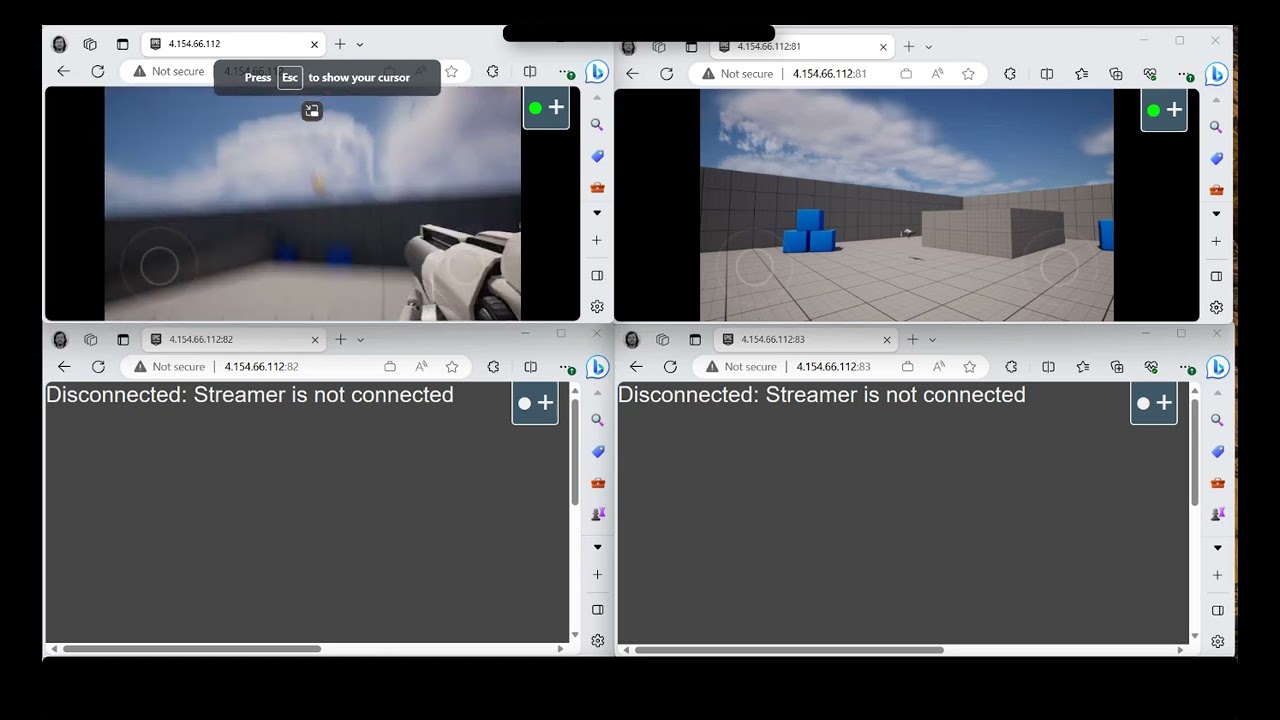This screenshot has height=720, width=1280.
Task: Open a new tab in the :82 window
Action: tap(340, 340)
